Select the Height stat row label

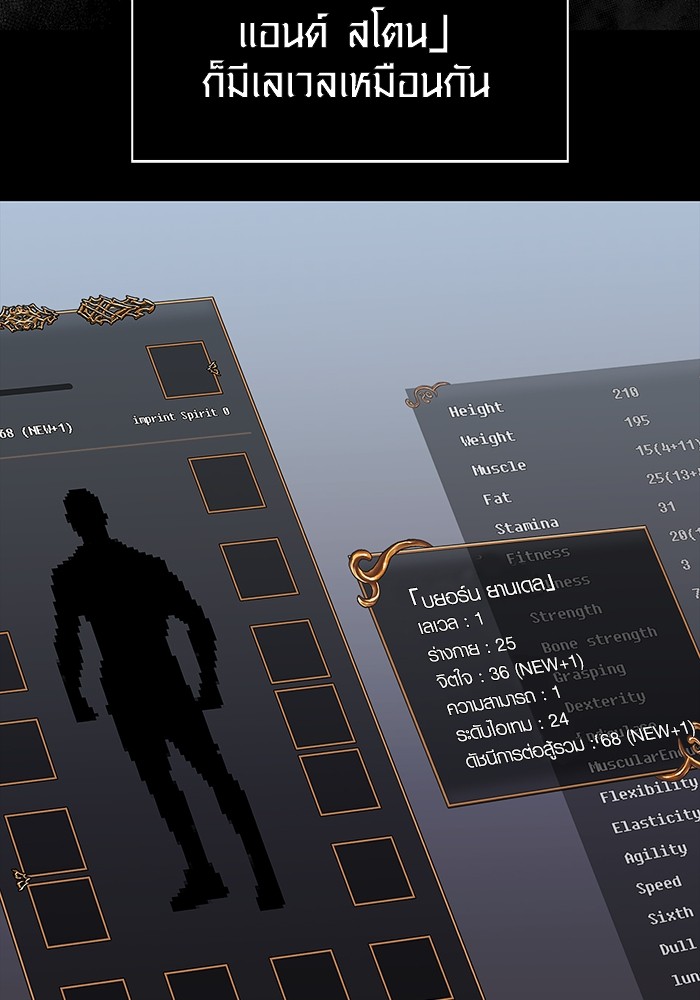[x=476, y=409]
